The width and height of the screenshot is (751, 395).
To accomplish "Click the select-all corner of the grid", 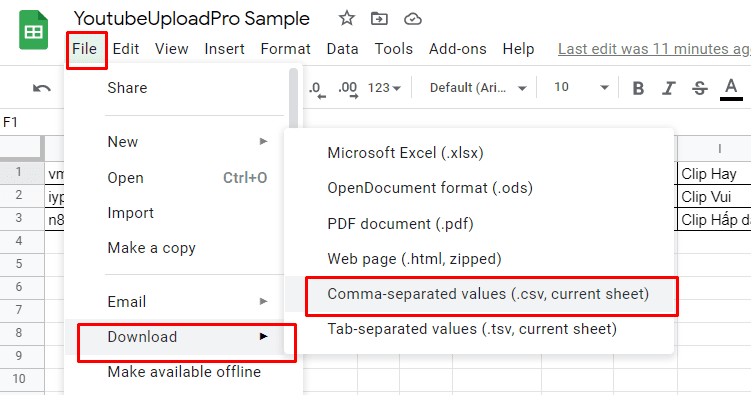I will (22, 148).
